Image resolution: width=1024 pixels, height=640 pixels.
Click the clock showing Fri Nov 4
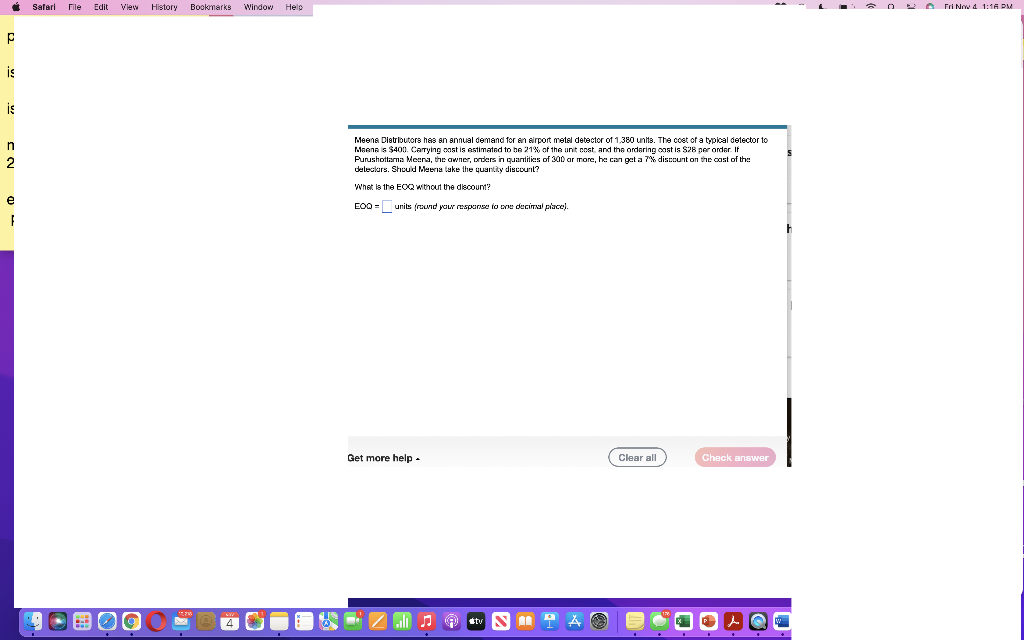click(x=978, y=7)
